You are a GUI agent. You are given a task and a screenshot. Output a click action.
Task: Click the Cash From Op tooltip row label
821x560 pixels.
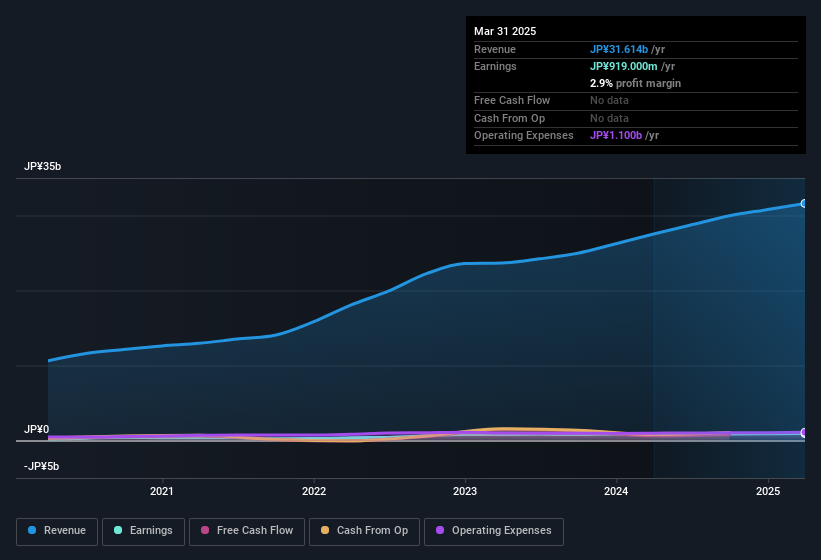coord(509,118)
